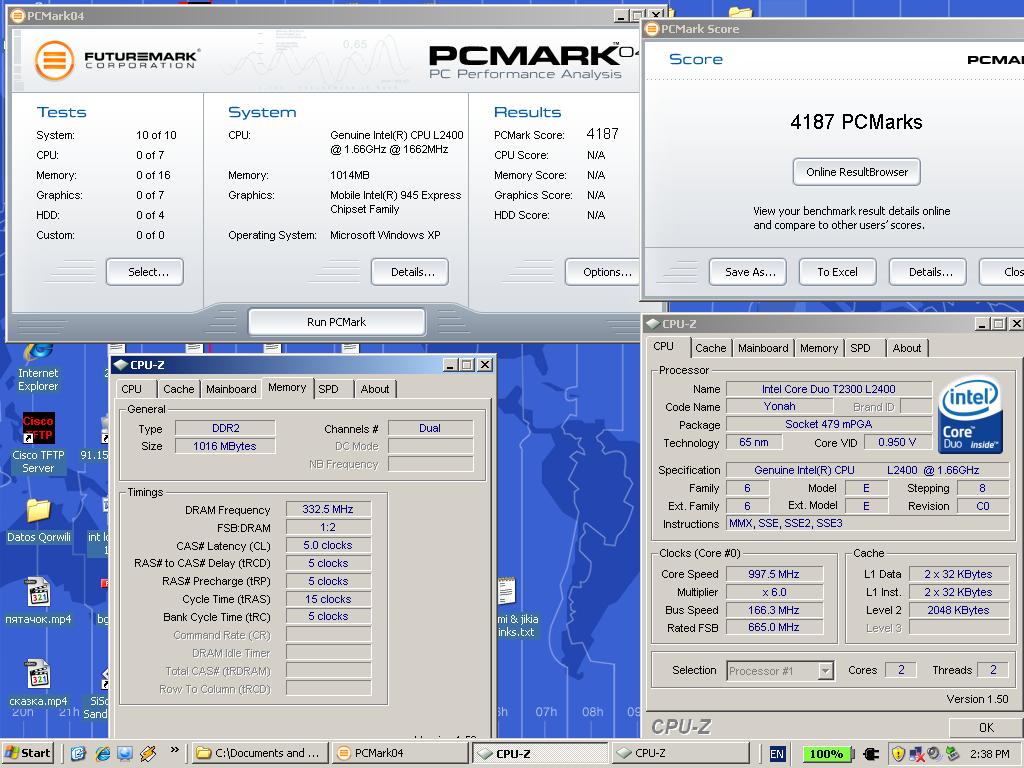Viewport: 1024px width, 768px height.
Task: Open Mainboard tab in processor CPU-Z window
Action: tap(763, 348)
